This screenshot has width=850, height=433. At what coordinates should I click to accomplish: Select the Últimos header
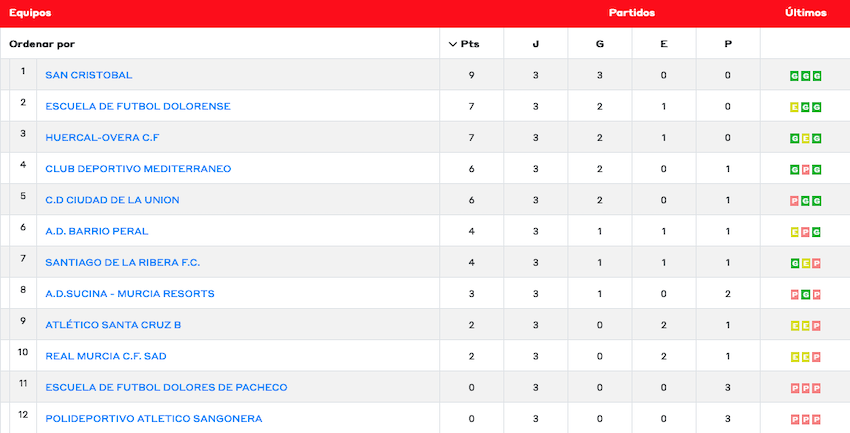click(x=805, y=13)
